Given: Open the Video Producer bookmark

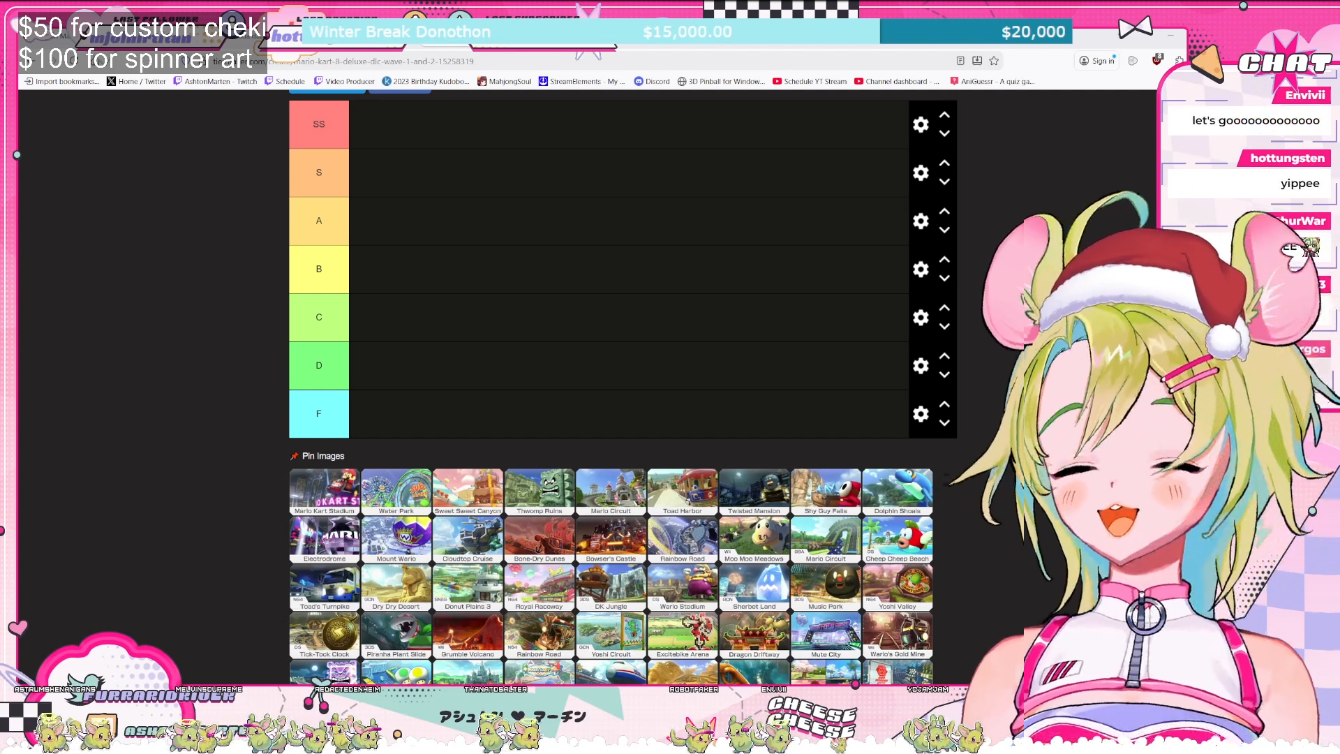Looking at the screenshot, I should pyautogui.click(x=344, y=81).
